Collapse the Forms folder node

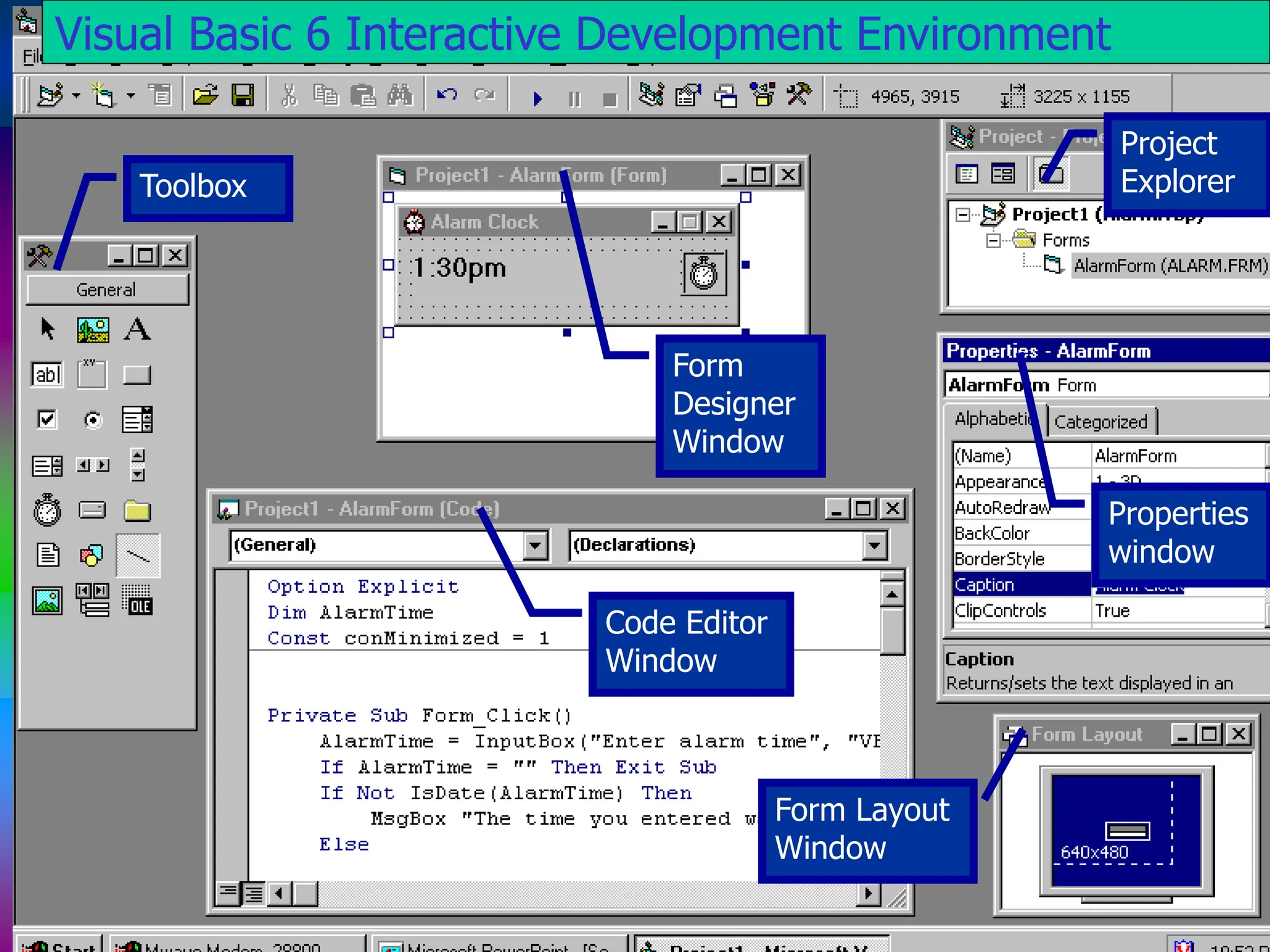(x=993, y=240)
